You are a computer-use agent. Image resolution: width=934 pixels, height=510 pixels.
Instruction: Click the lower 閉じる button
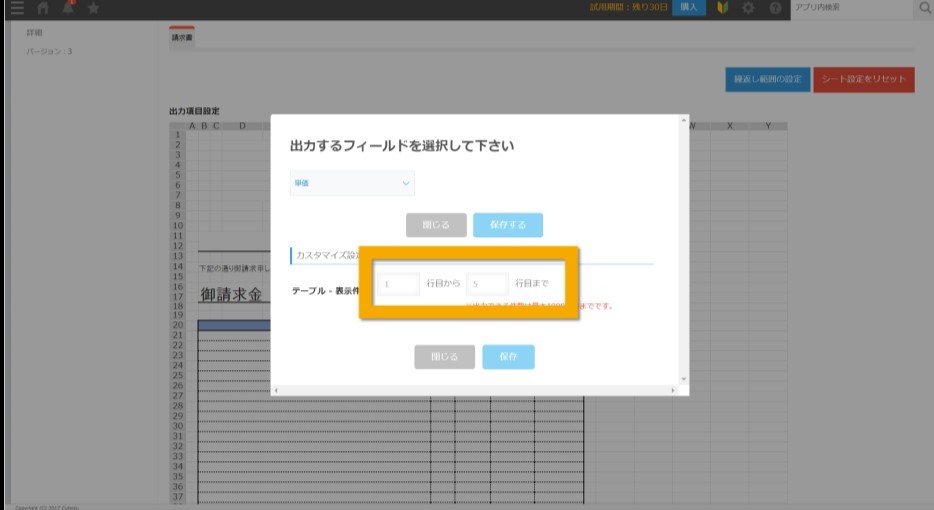click(x=444, y=356)
